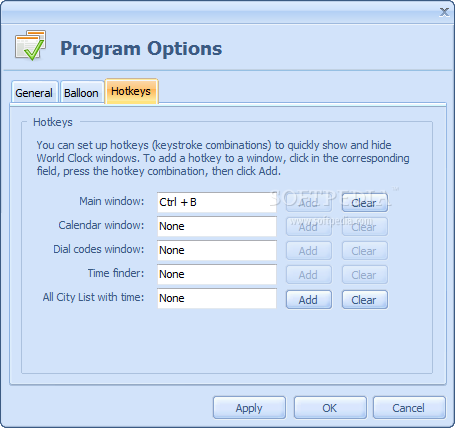Switch to the General tab
455x428 pixels.
pyautogui.click(x=34, y=92)
